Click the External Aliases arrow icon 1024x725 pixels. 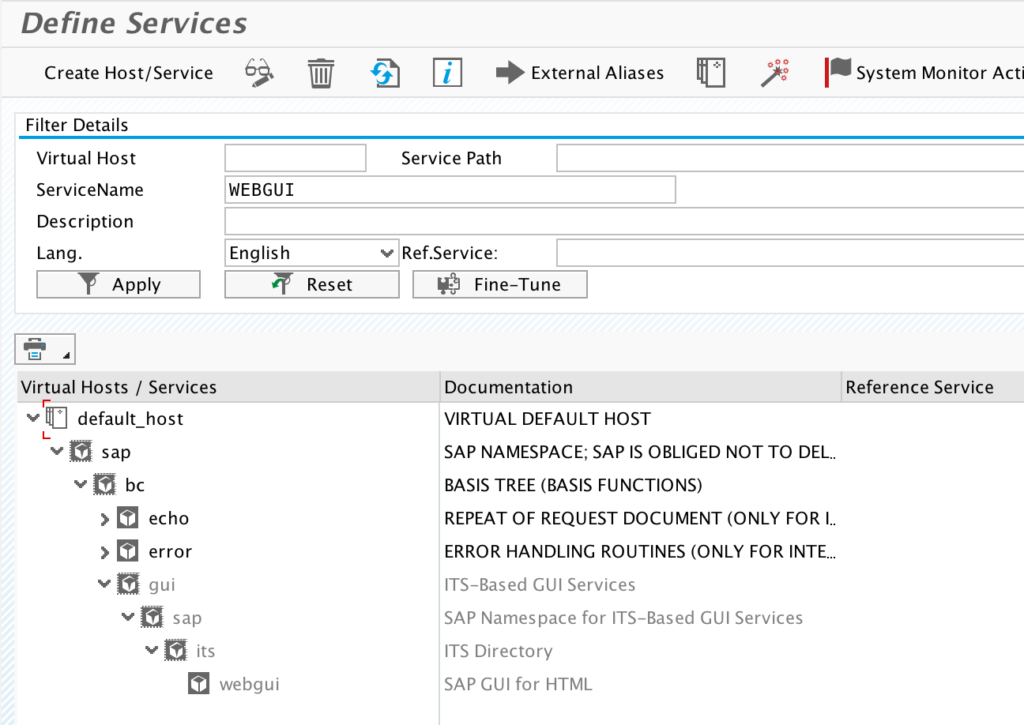[x=510, y=72]
